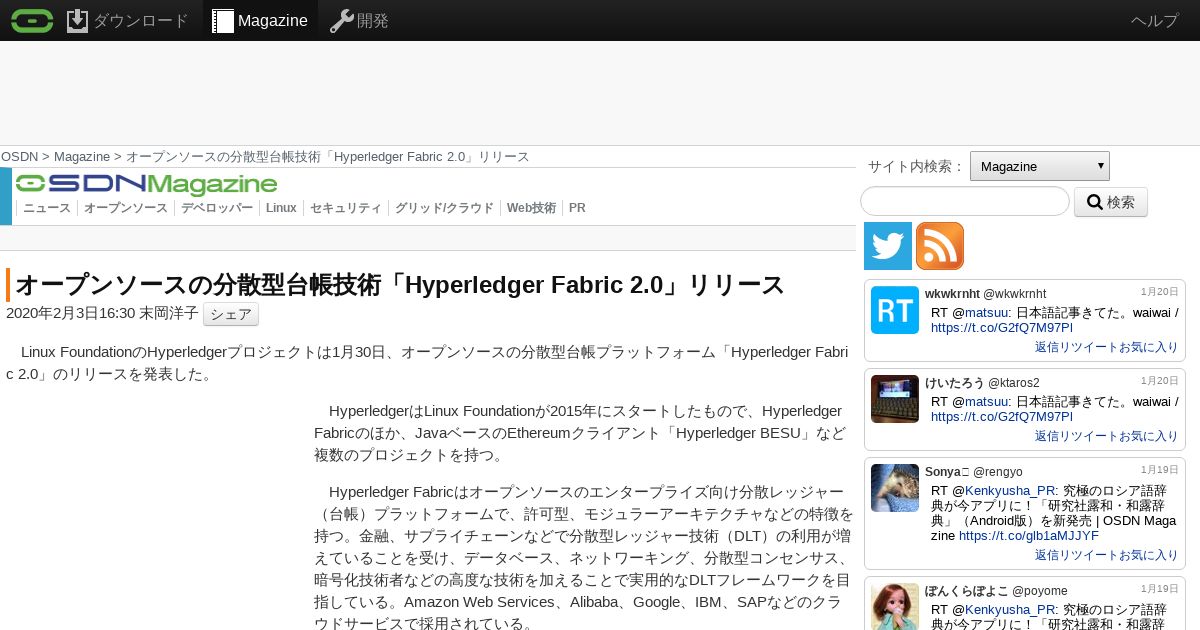This screenshot has height=630, width=1200.
Task: Select the PR category tab
Action: tap(577, 208)
